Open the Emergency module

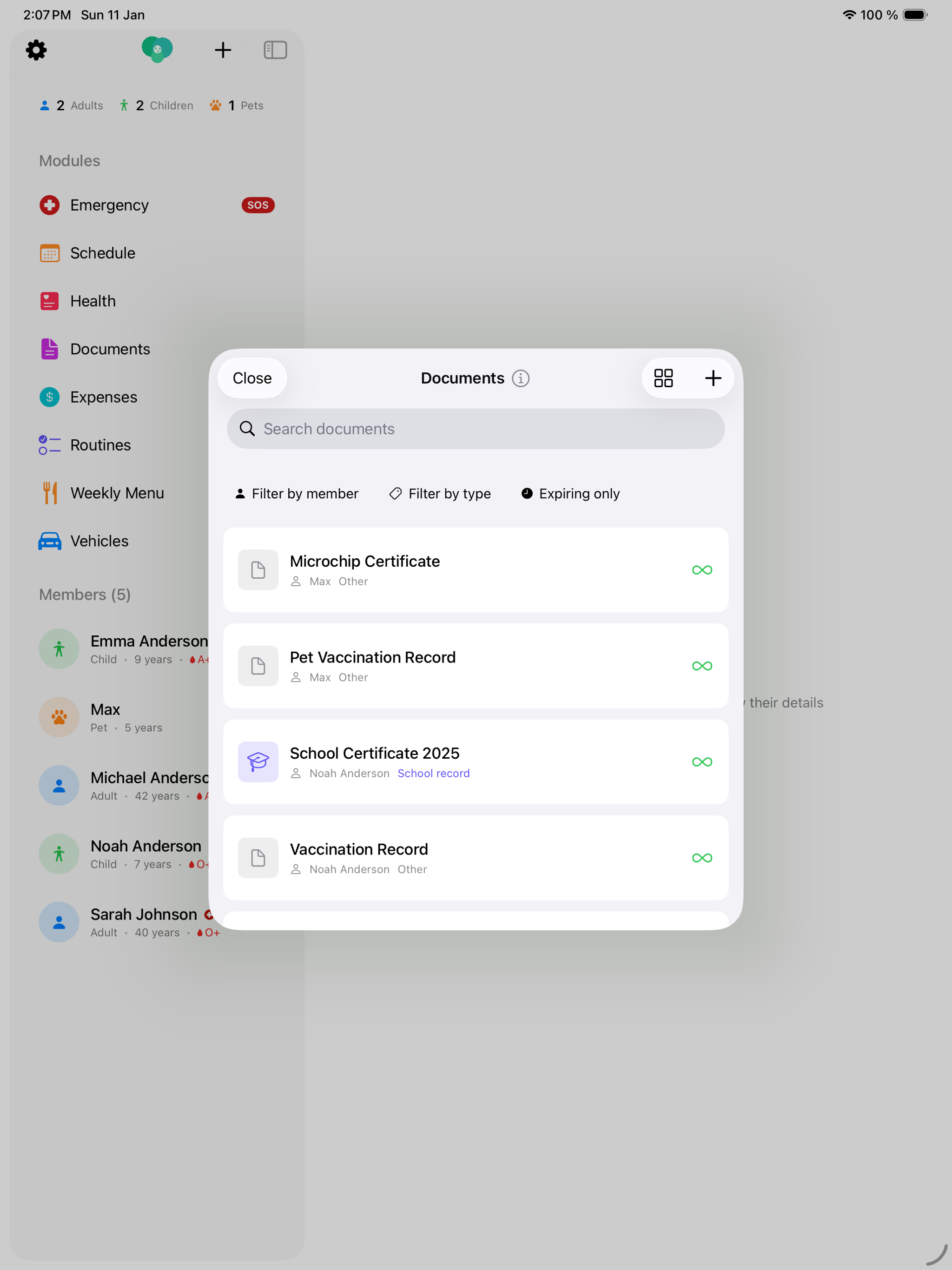coord(157,205)
